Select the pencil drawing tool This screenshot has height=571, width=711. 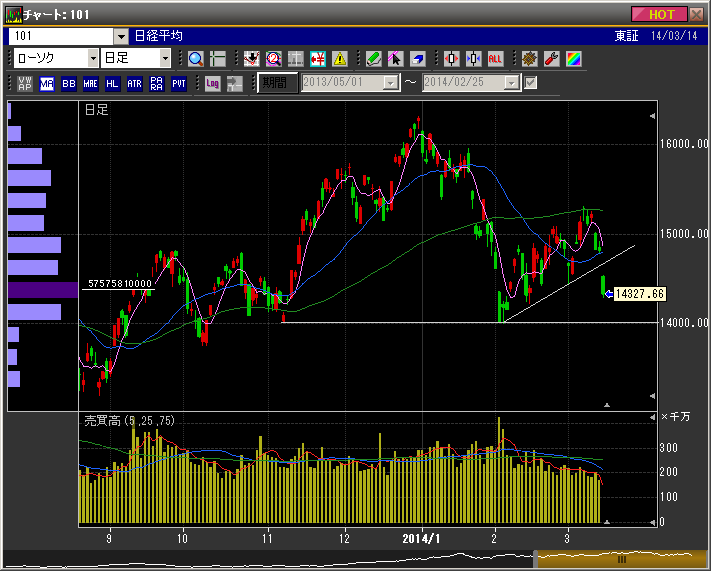click(x=373, y=59)
